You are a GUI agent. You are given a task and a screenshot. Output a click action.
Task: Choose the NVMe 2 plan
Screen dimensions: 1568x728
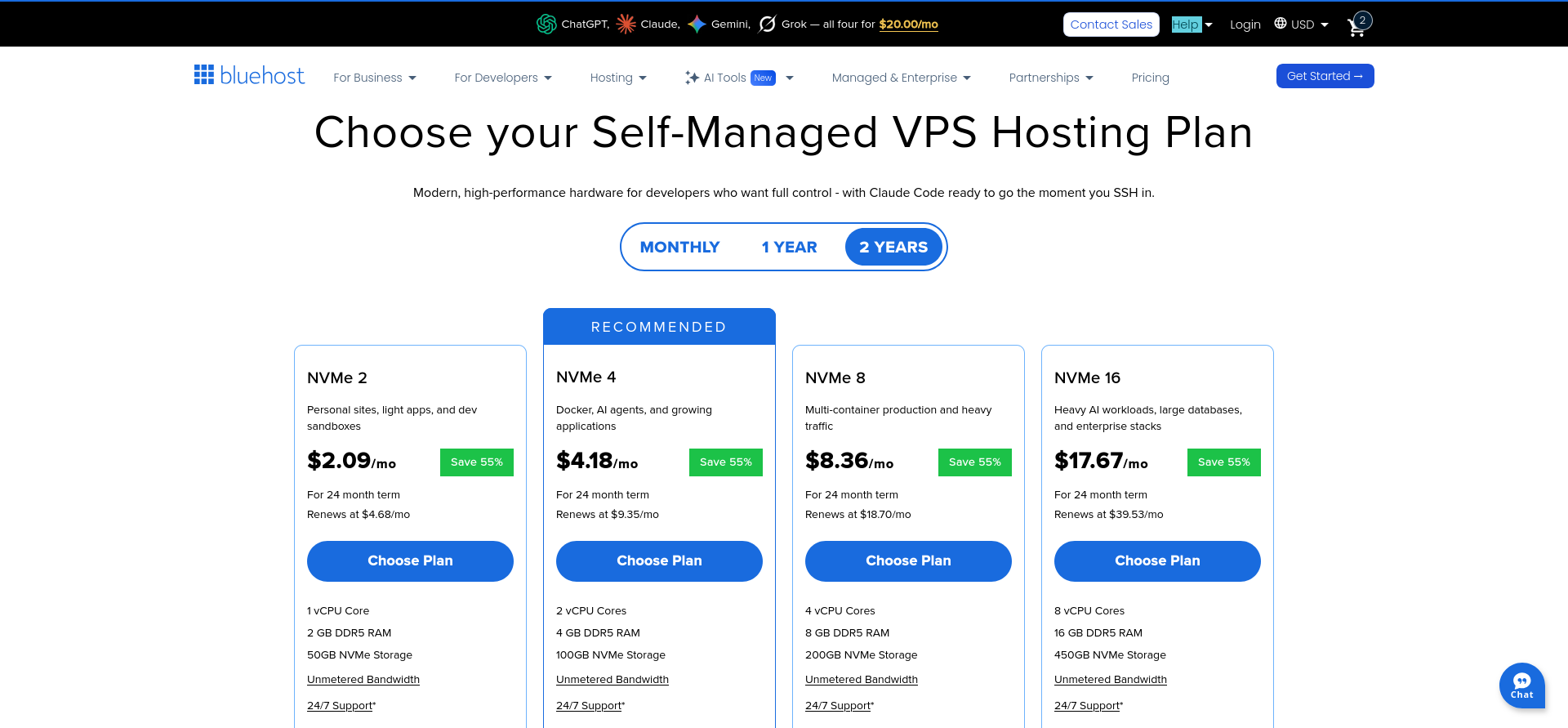tap(410, 561)
